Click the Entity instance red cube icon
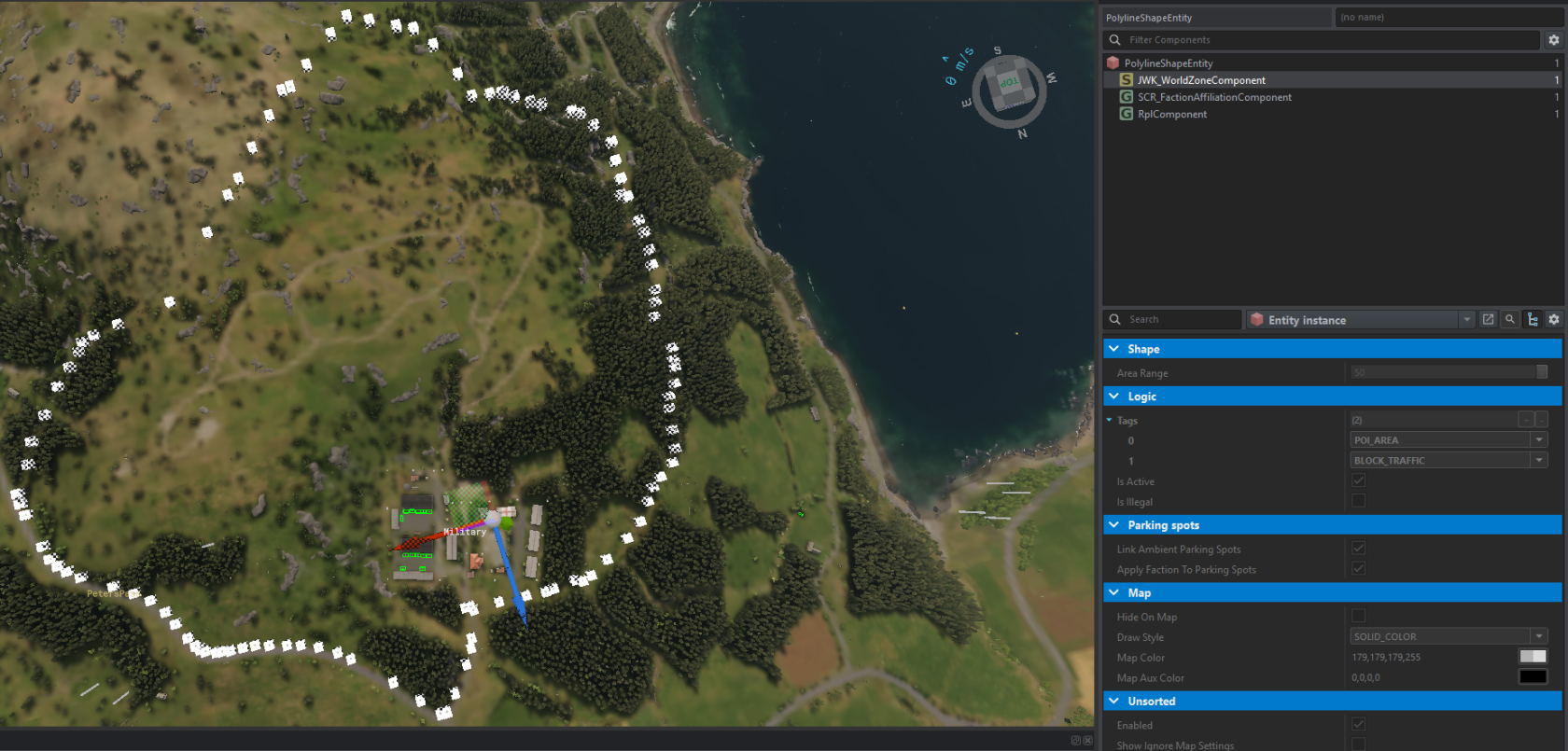Image resolution: width=1568 pixels, height=751 pixels. pyautogui.click(x=1257, y=319)
